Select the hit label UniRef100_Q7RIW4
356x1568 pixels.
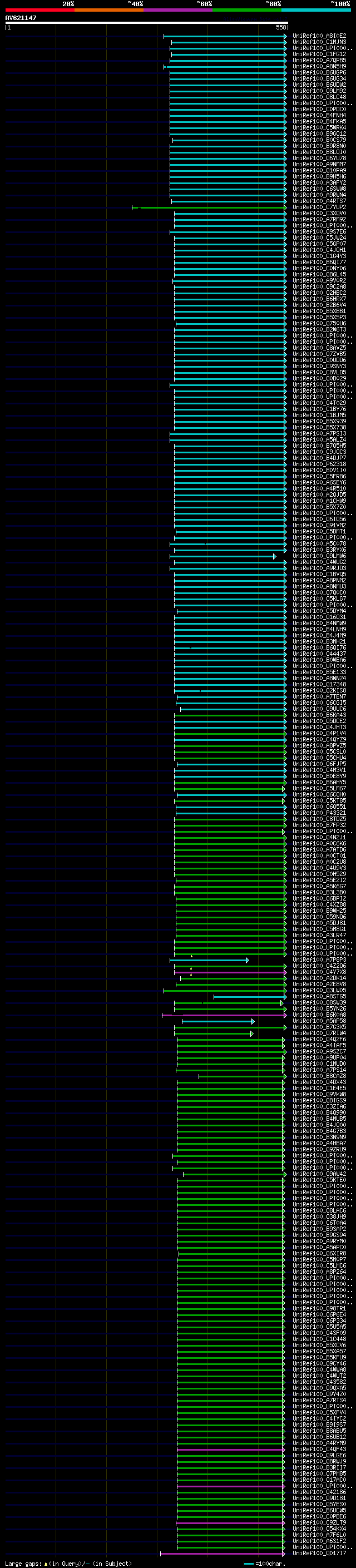pos(319,1033)
